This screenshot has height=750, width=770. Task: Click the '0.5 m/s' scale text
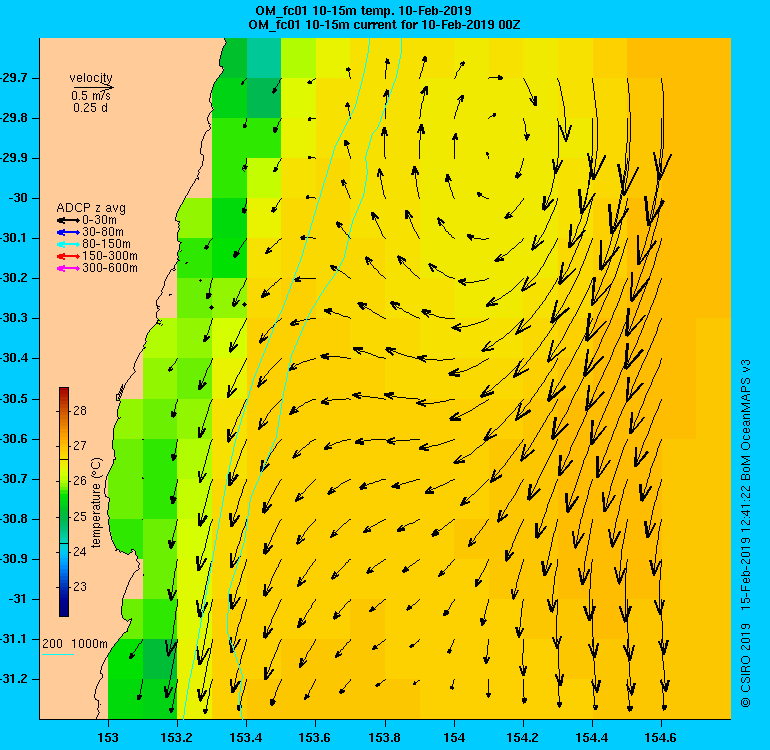91,96
